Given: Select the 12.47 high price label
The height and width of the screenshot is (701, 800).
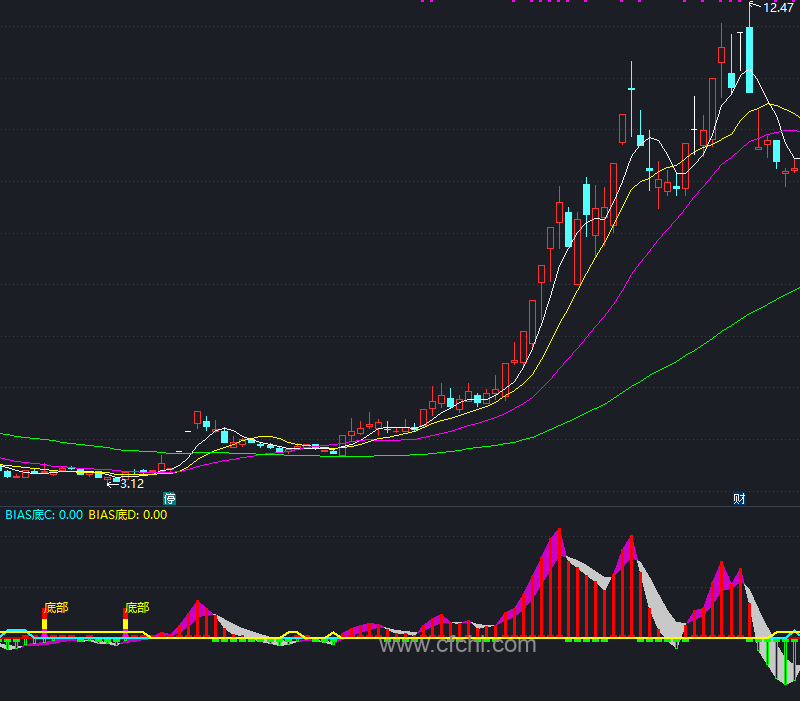Looking at the screenshot, I should pyautogui.click(x=778, y=8).
